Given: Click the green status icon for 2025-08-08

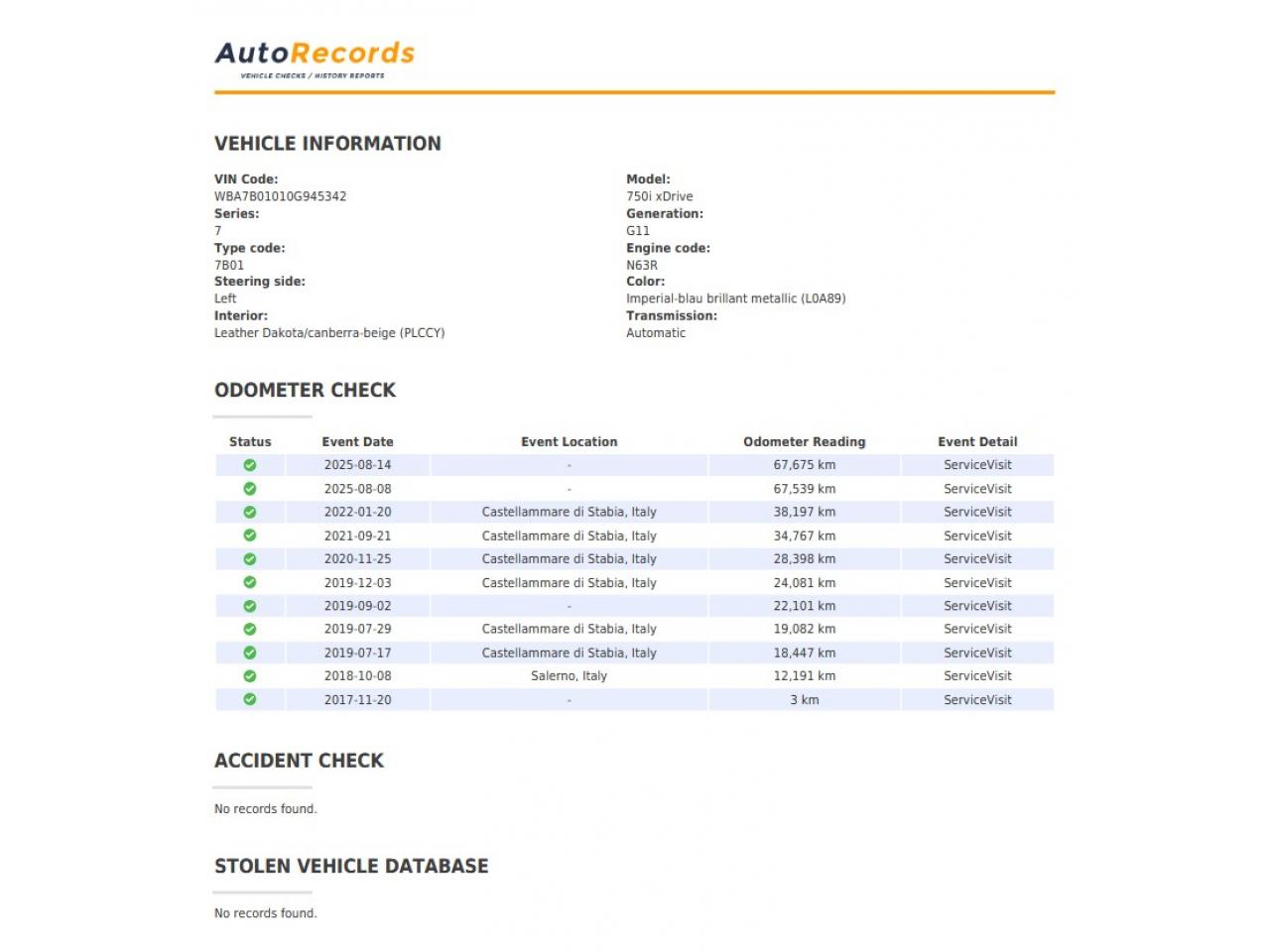Looking at the screenshot, I should pyautogui.click(x=250, y=489).
